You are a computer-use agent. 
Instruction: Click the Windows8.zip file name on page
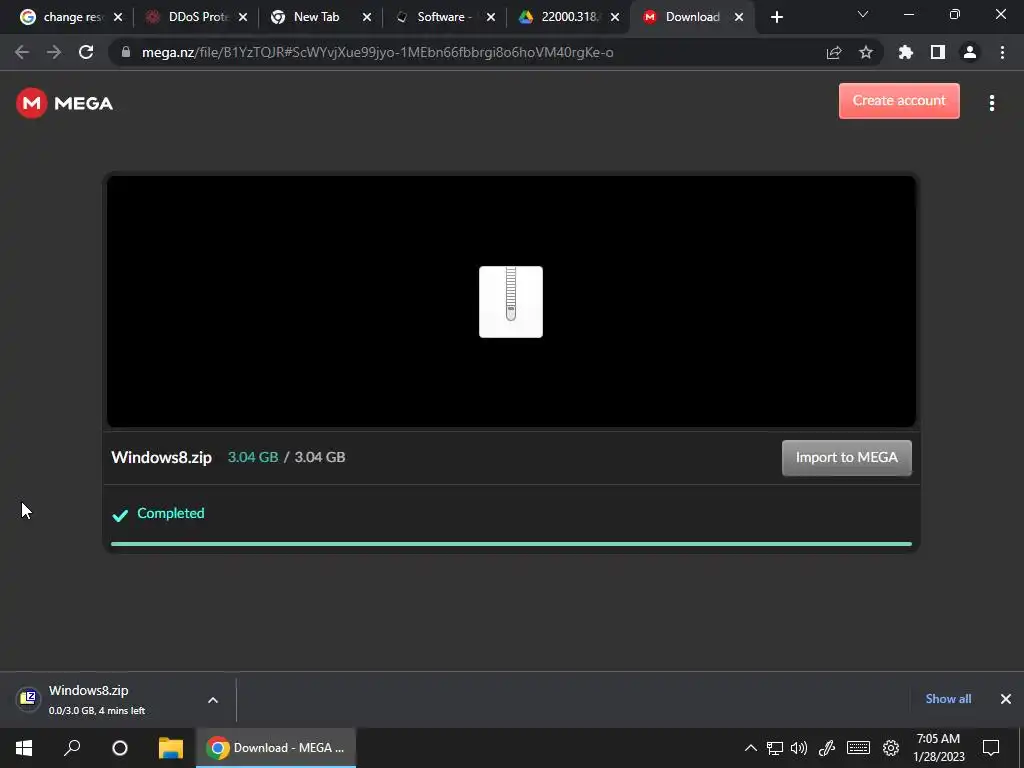coord(161,457)
